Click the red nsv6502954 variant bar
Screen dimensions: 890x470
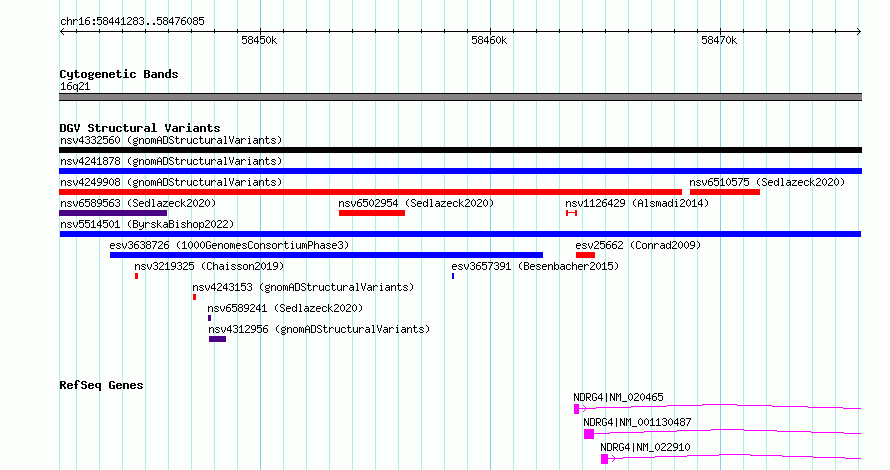[372, 213]
